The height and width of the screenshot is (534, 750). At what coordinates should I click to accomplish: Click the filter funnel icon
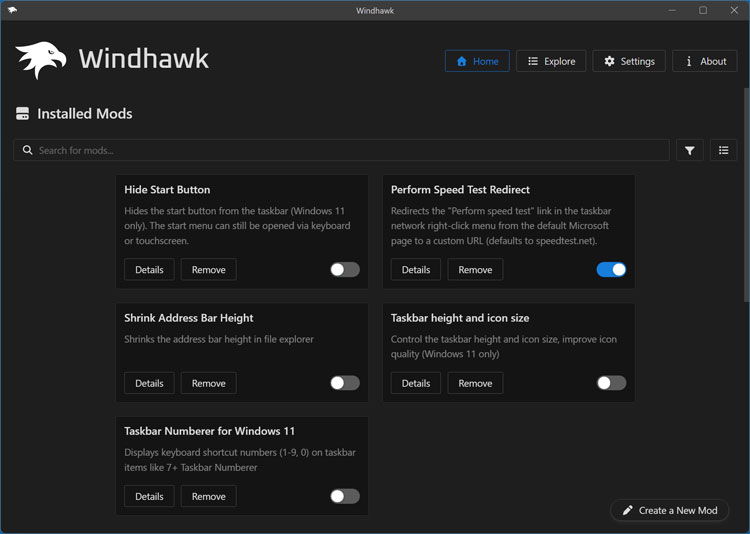click(x=689, y=150)
